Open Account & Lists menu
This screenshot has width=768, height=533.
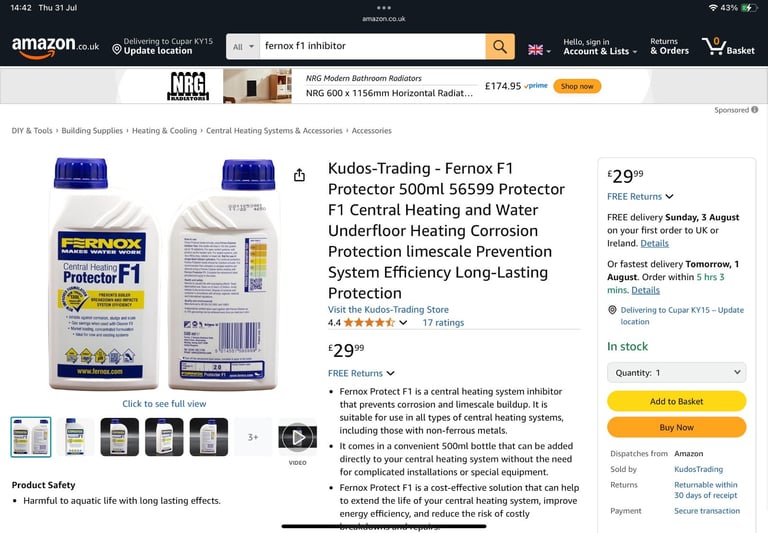pos(600,47)
